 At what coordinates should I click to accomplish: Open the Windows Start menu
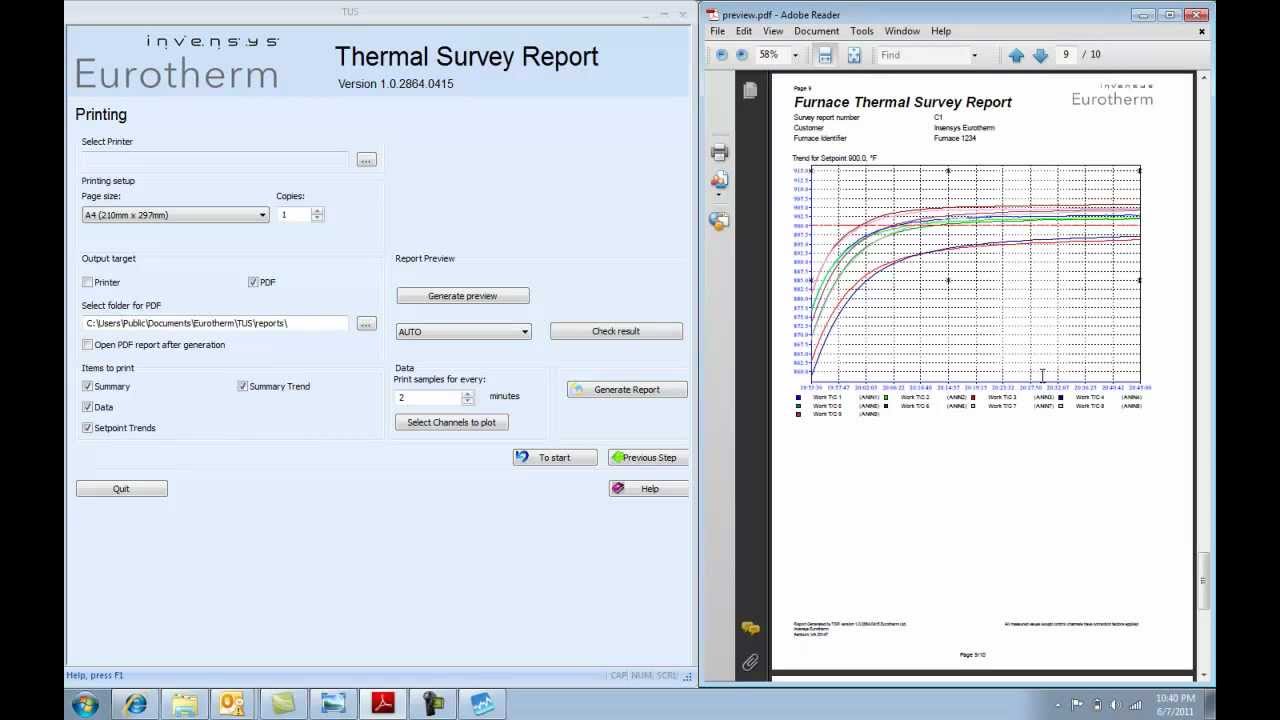tap(85, 704)
